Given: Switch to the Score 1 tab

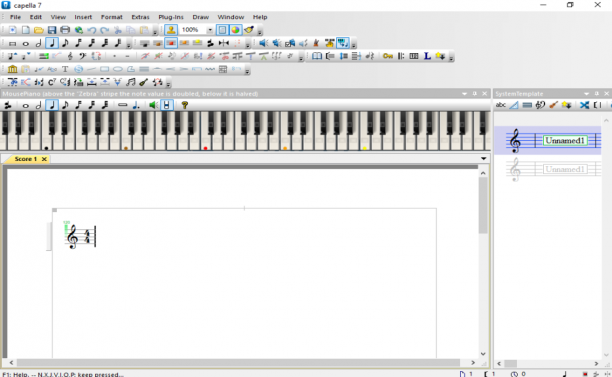Looking at the screenshot, I should 25,159.
